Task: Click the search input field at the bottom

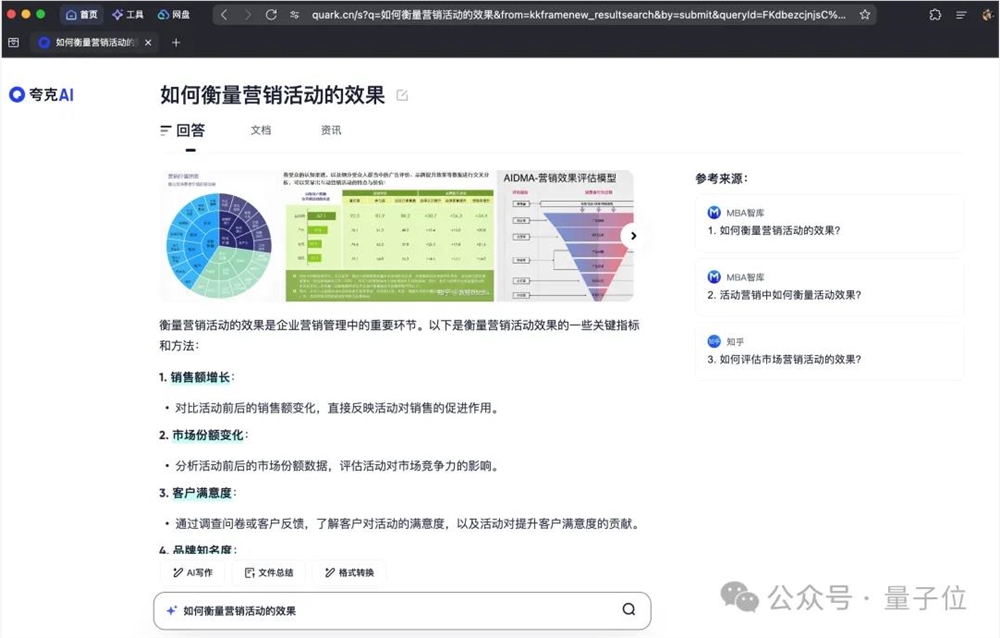Action: 400,609
